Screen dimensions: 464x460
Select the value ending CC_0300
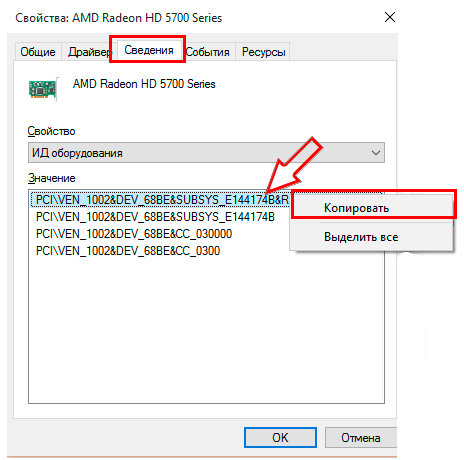point(128,251)
